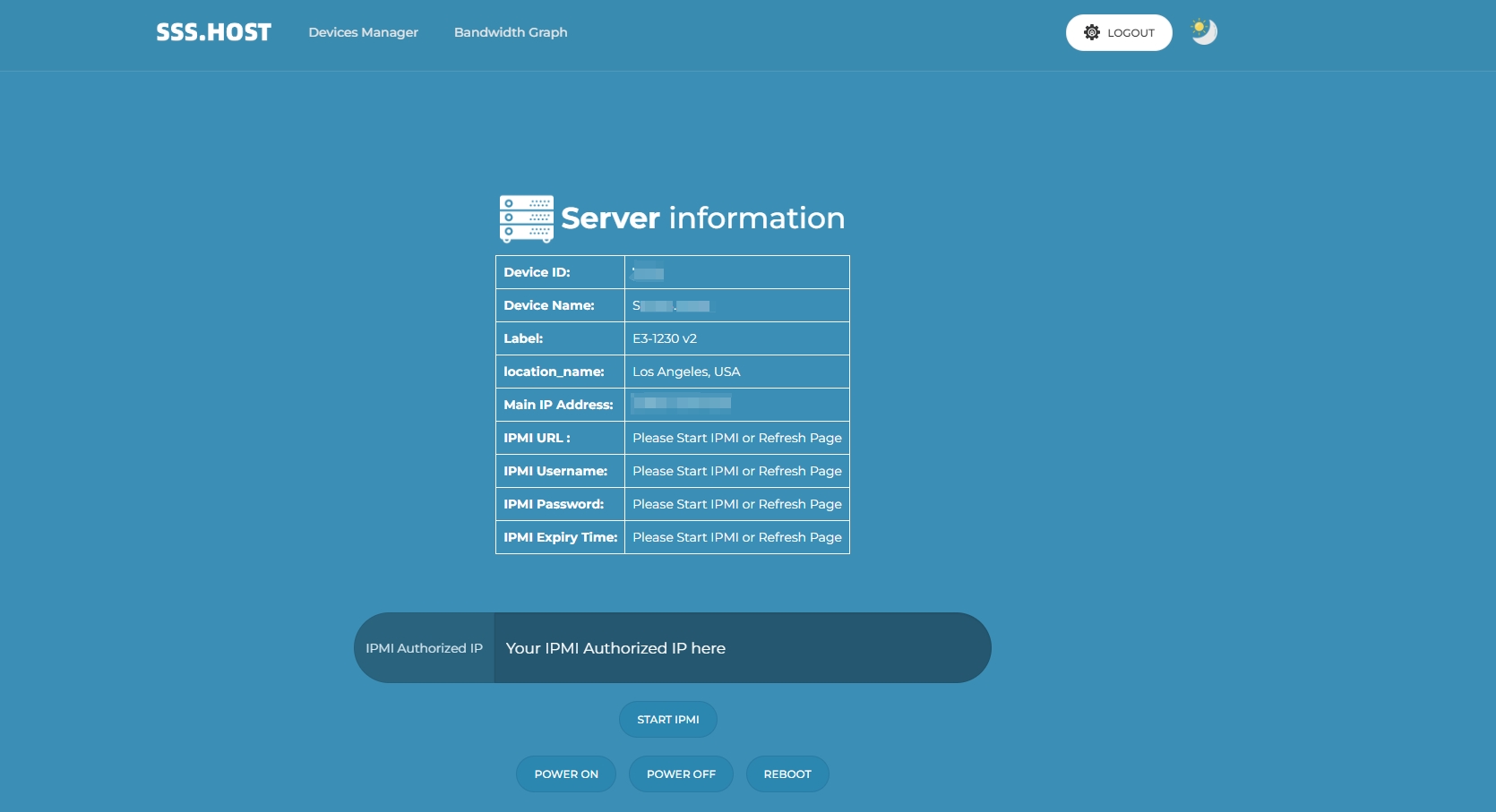Click the Main IP Address: row label
Image resolution: width=1496 pixels, height=812 pixels.
pos(558,405)
